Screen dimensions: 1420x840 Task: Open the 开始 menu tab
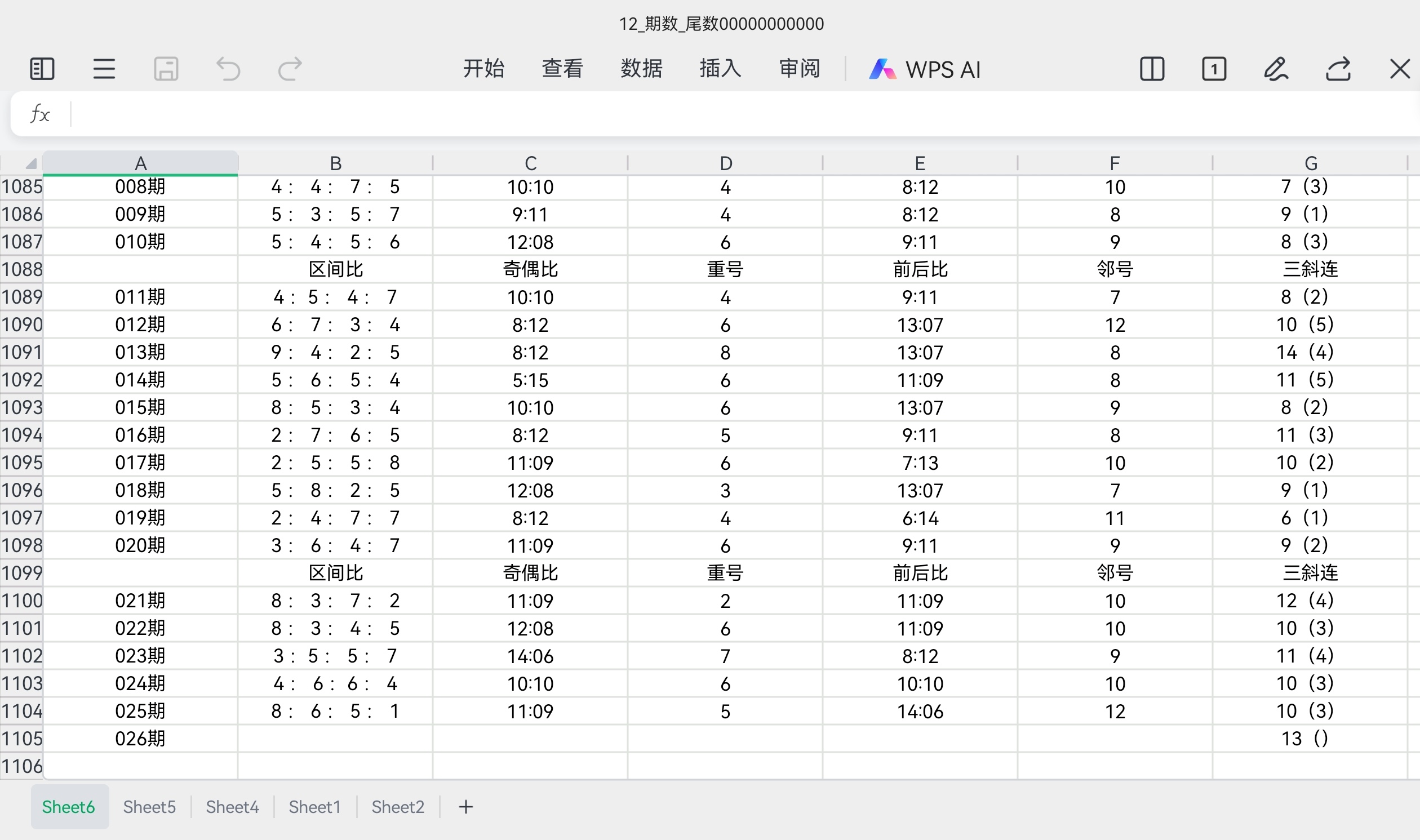click(x=483, y=69)
